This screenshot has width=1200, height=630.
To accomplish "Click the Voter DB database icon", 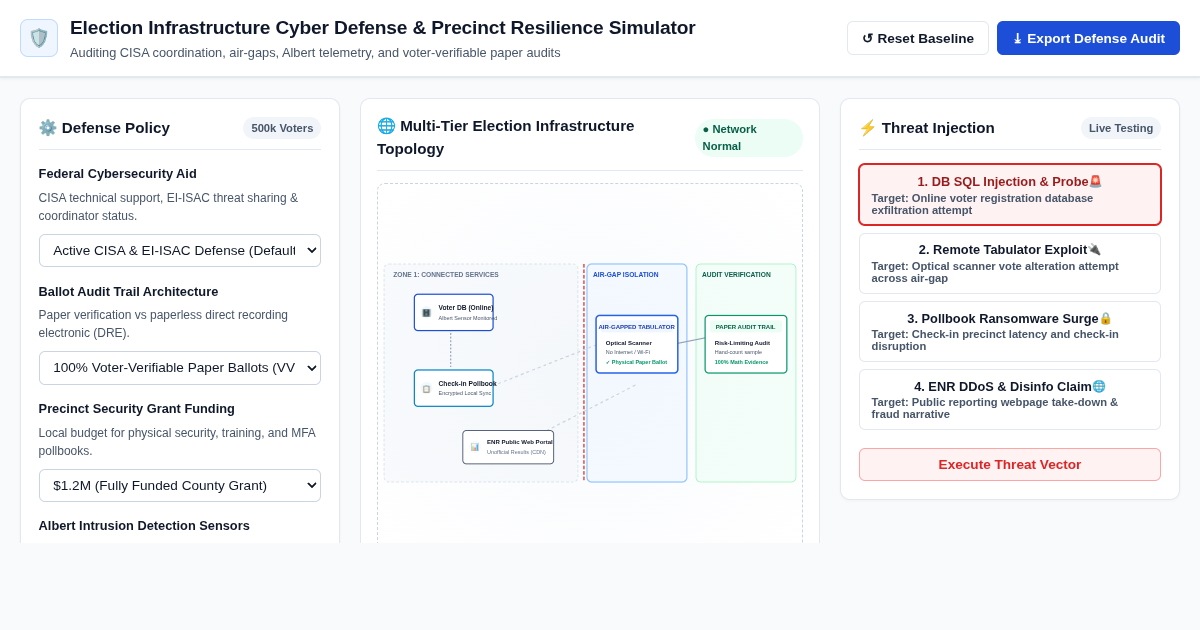I will pos(426,313).
